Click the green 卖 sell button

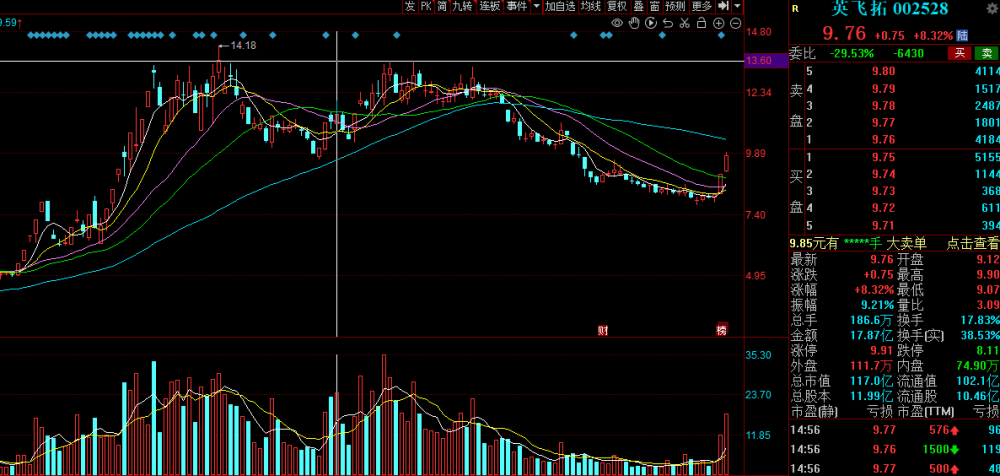(x=987, y=53)
